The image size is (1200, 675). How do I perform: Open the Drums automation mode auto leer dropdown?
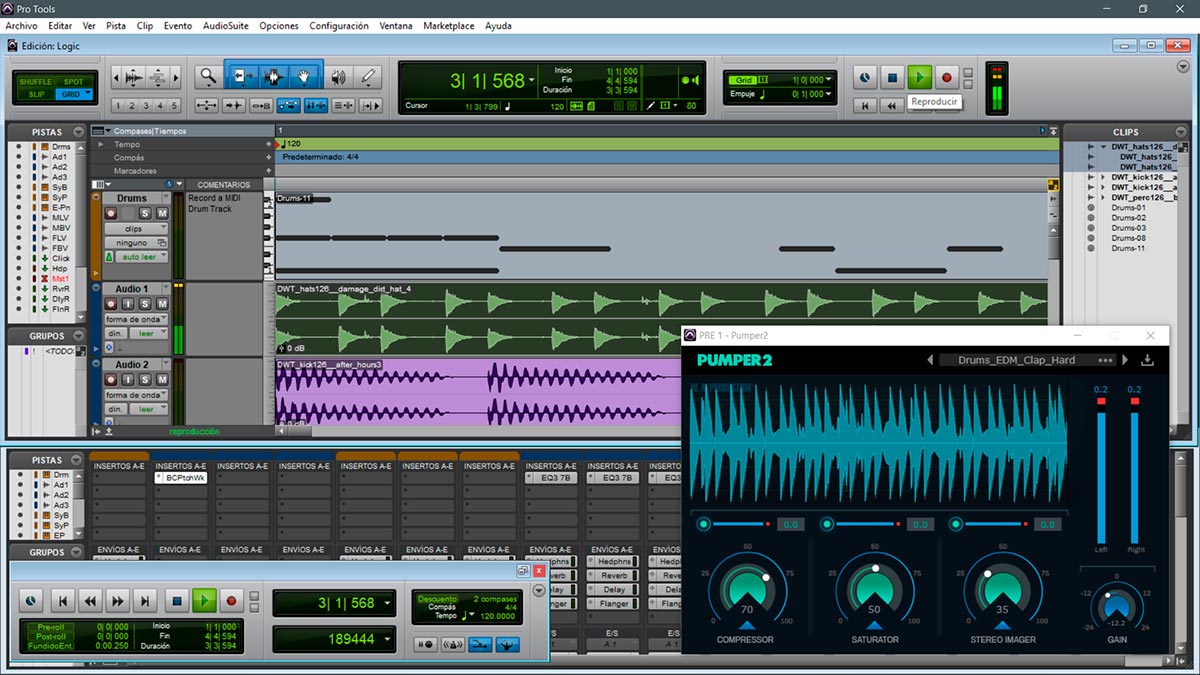[x=144, y=257]
